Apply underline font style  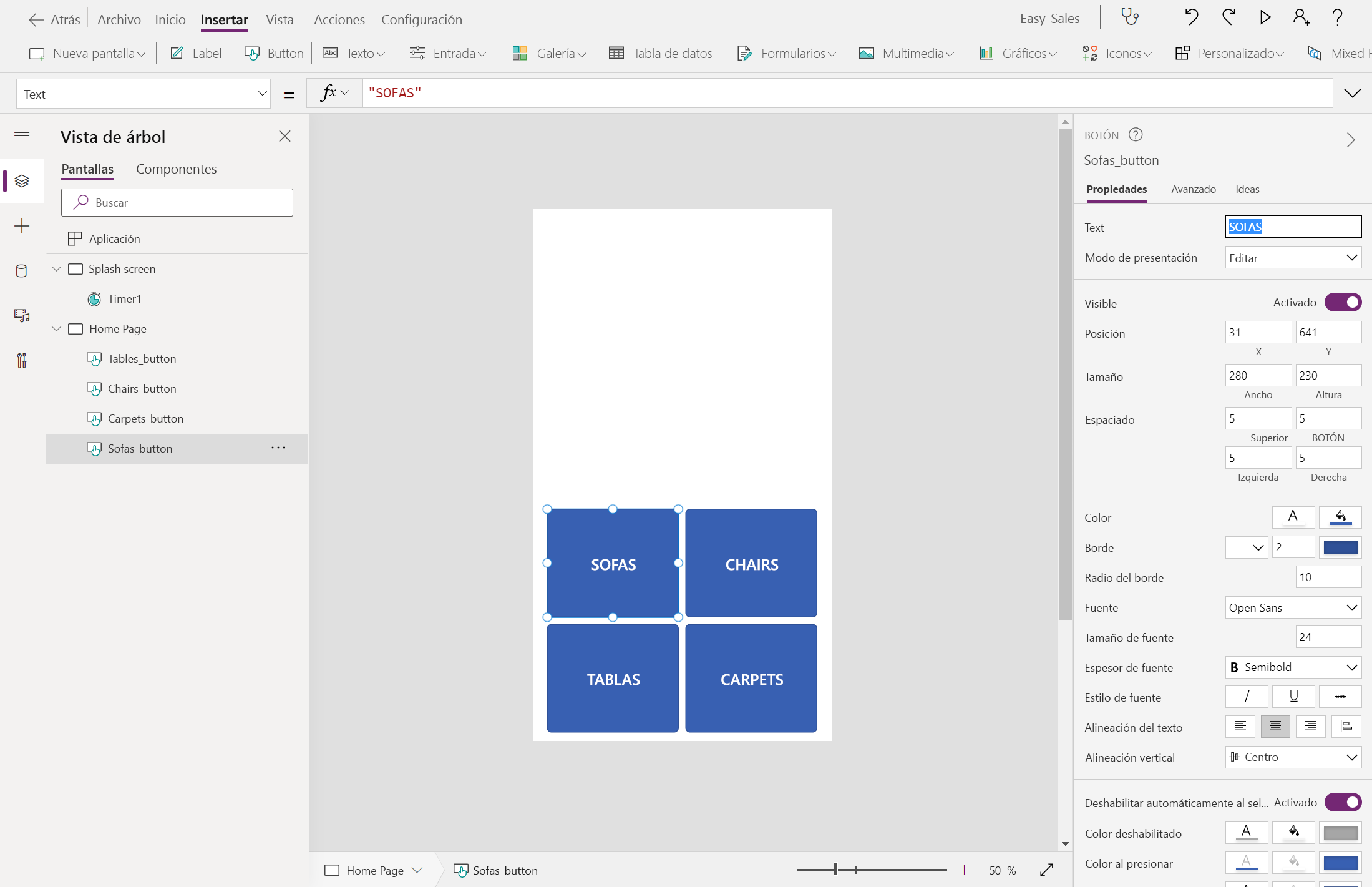click(1293, 696)
